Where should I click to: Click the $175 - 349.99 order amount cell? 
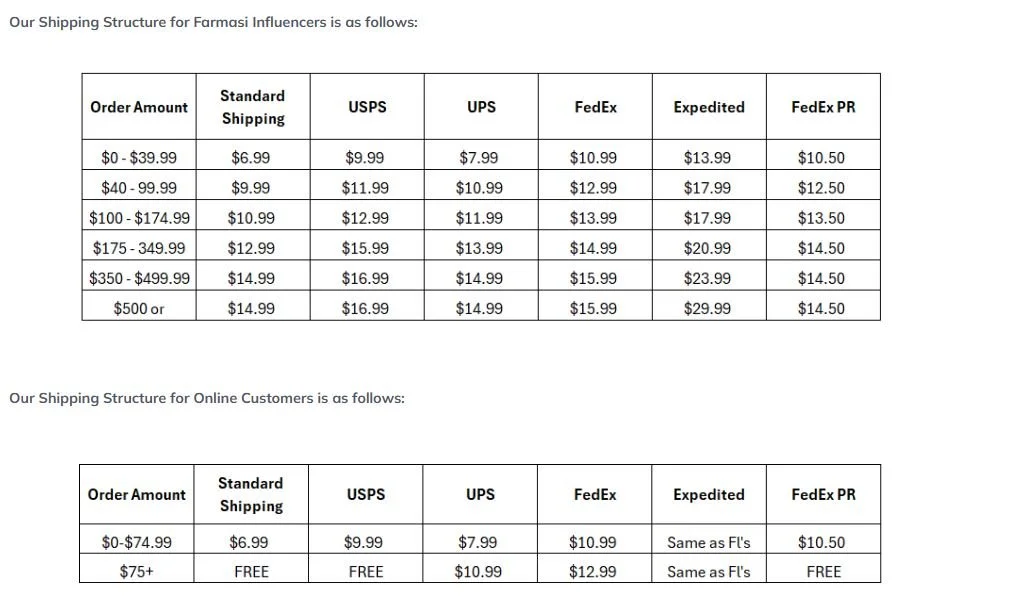(x=139, y=248)
